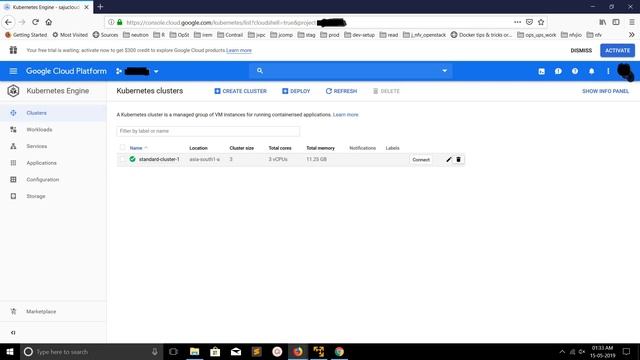Activate Cloud Shell from the header icon
Image resolution: width=640 pixels, height=360 pixels.
[542, 71]
